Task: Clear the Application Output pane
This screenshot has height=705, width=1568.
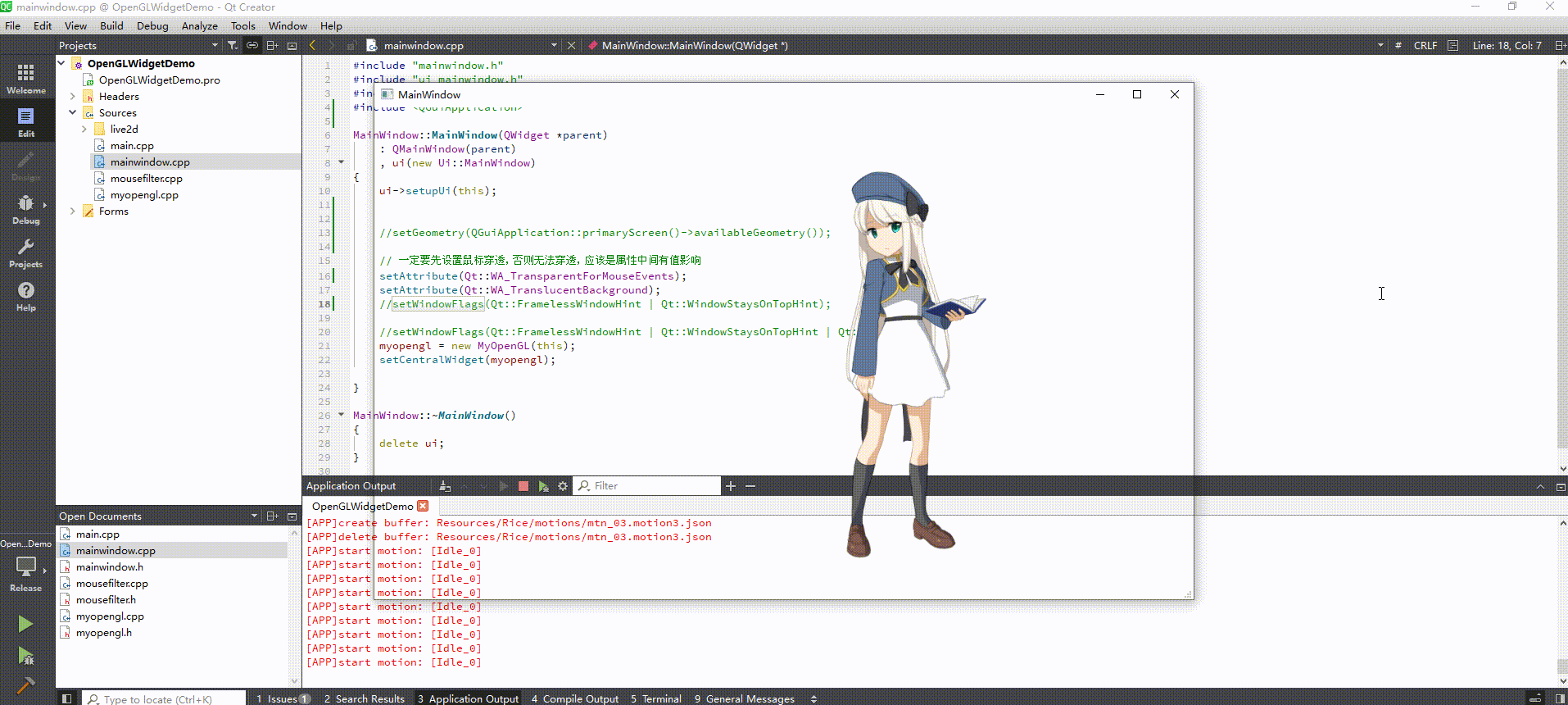Action: point(445,486)
